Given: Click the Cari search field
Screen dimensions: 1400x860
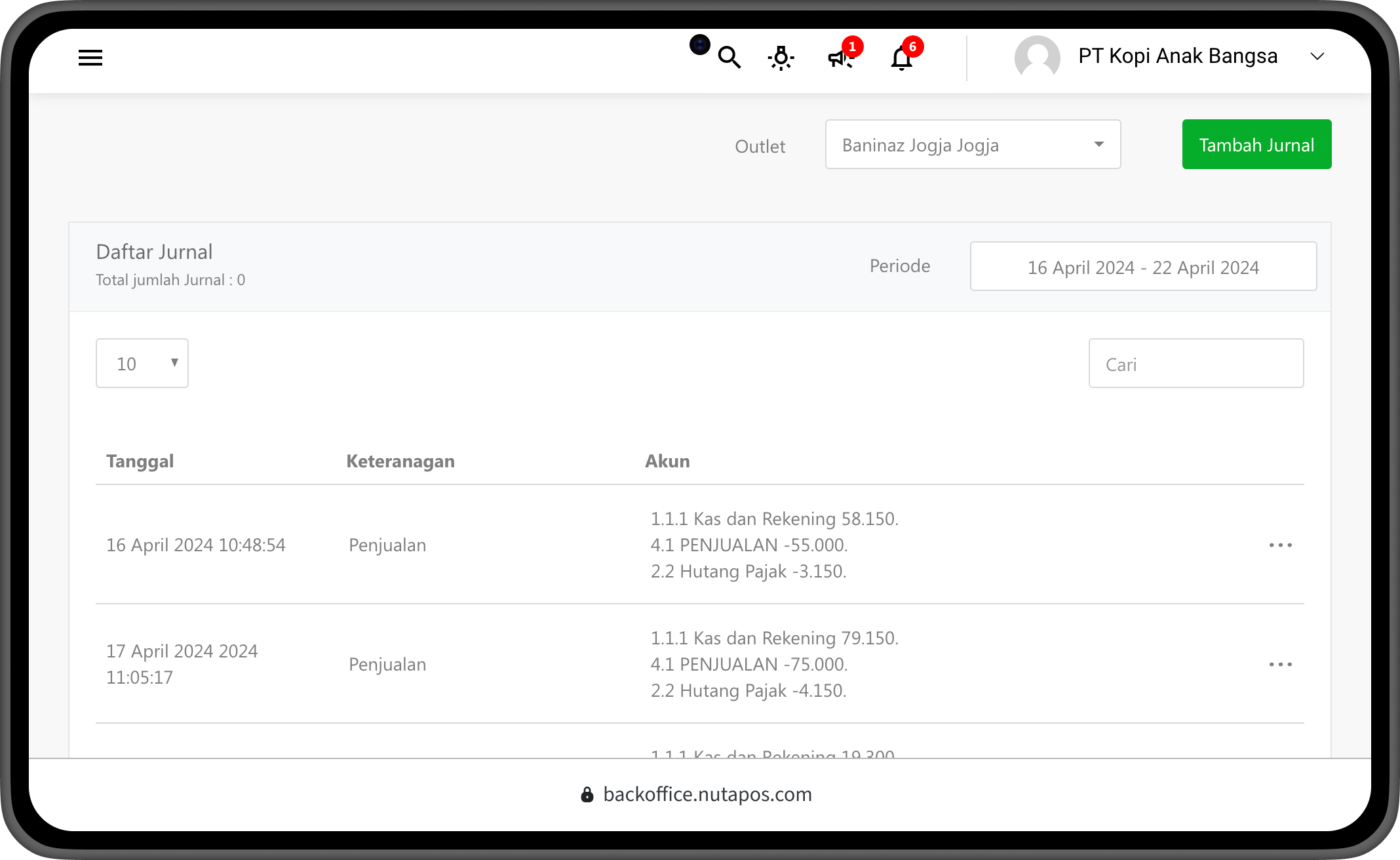Looking at the screenshot, I should tap(1196, 364).
